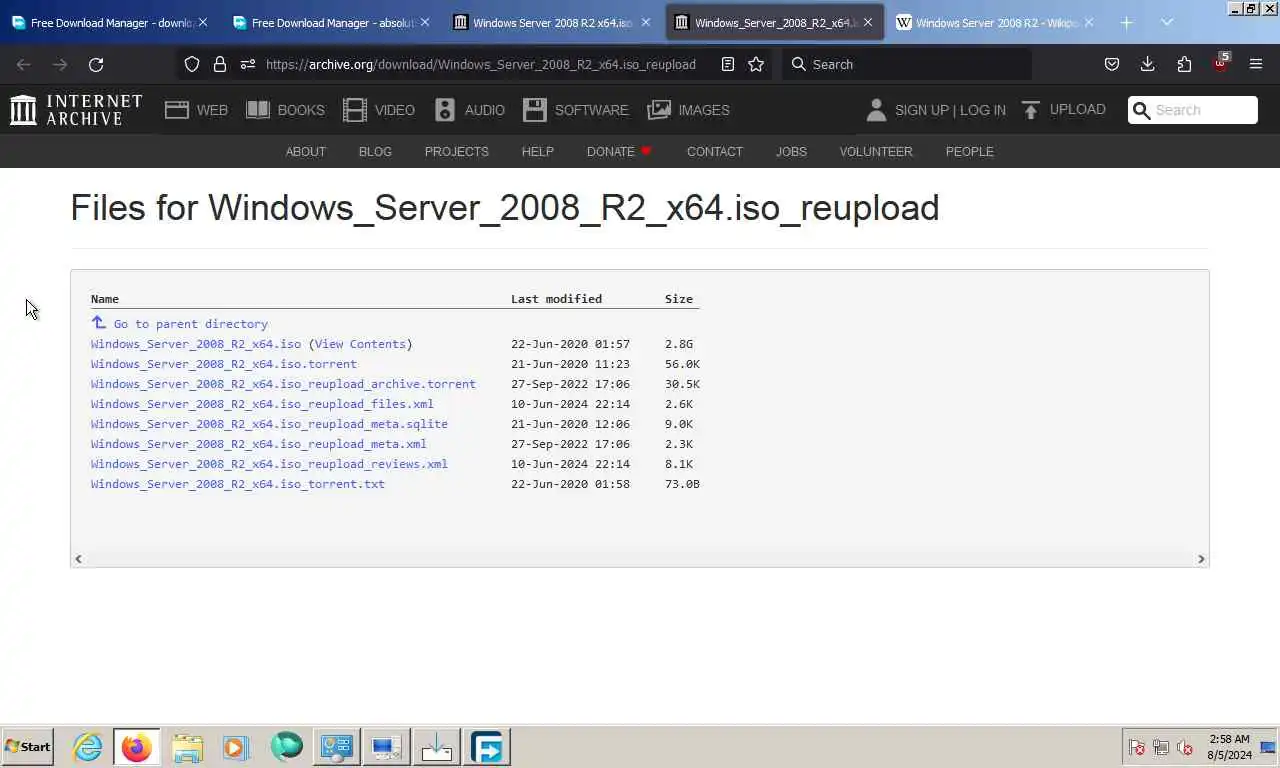Go back to previous page
This screenshot has height=768, width=1280.
point(24,64)
